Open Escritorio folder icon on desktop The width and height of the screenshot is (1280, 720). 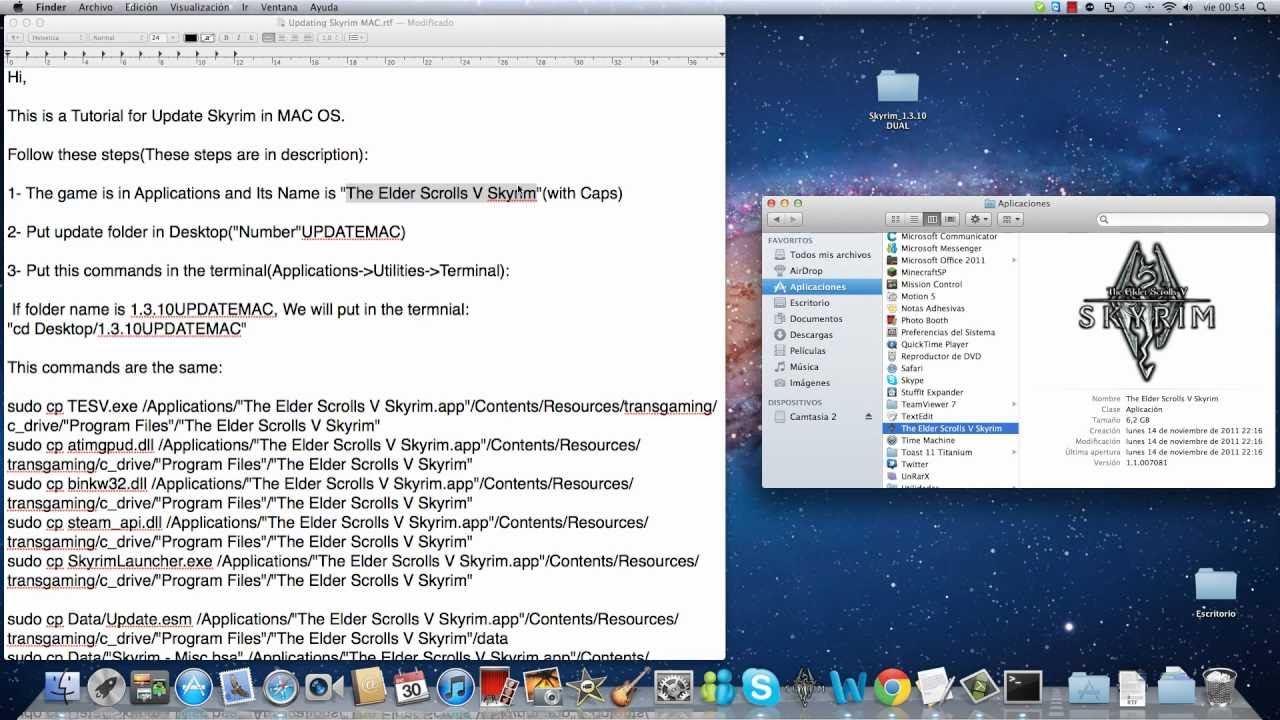coord(1215,593)
